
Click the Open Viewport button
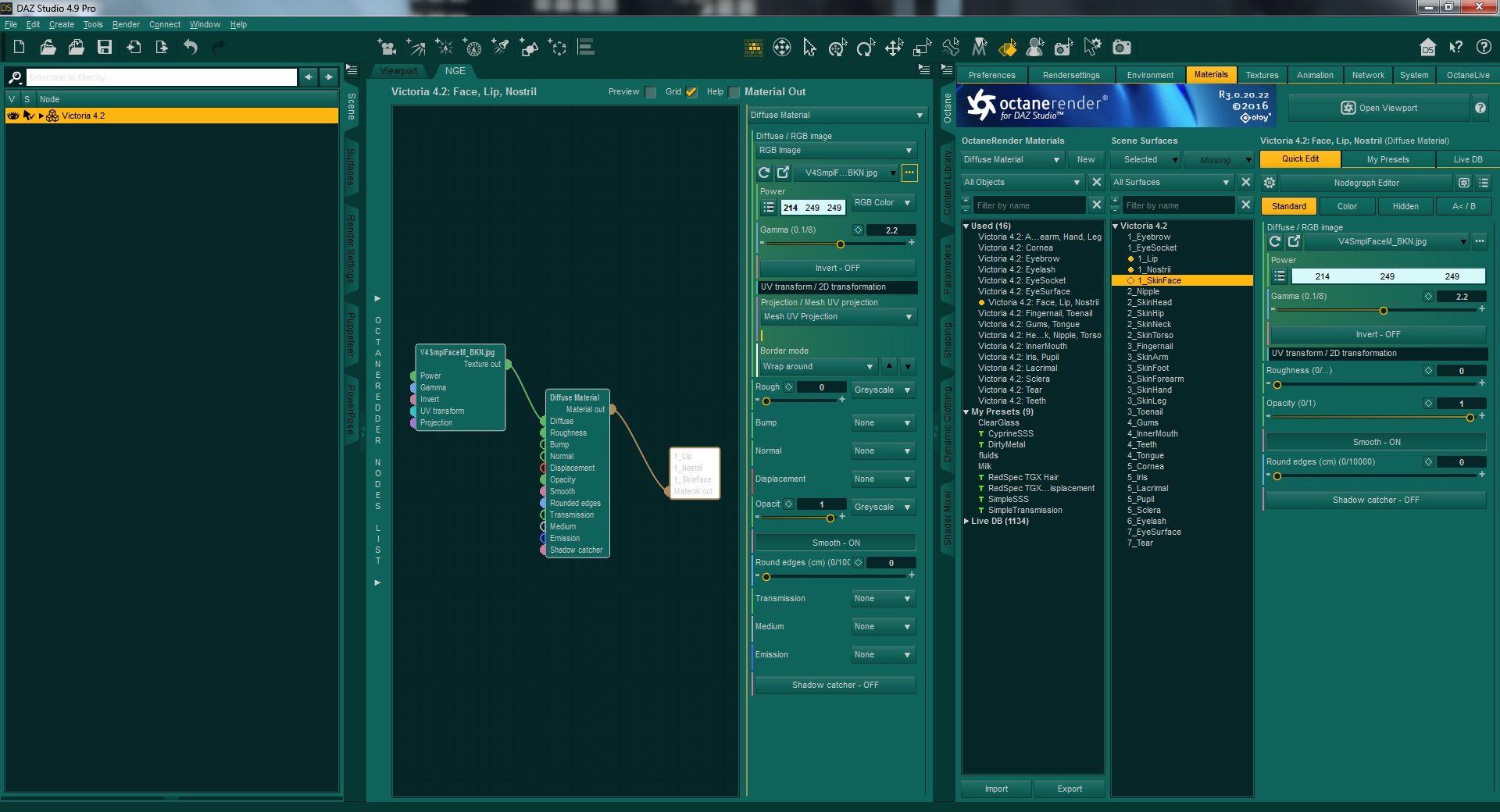pyautogui.click(x=1379, y=108)
